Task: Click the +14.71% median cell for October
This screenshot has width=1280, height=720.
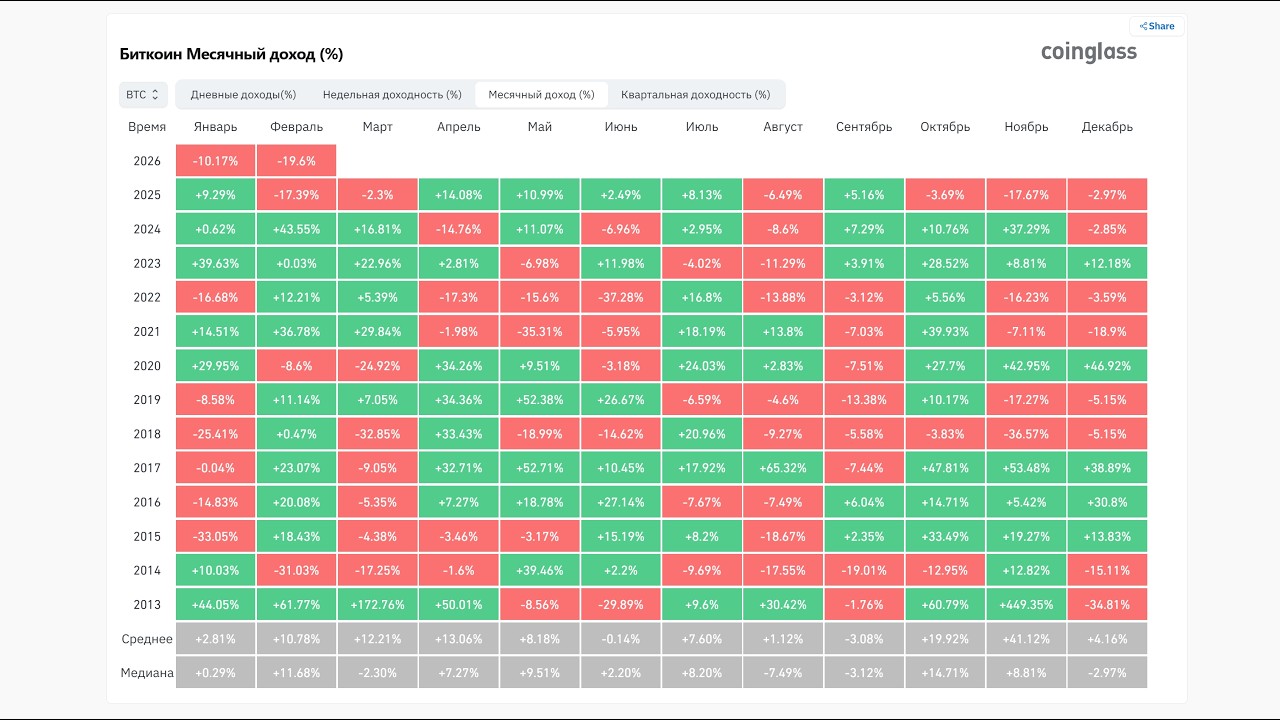Action: tap(945, 673)
